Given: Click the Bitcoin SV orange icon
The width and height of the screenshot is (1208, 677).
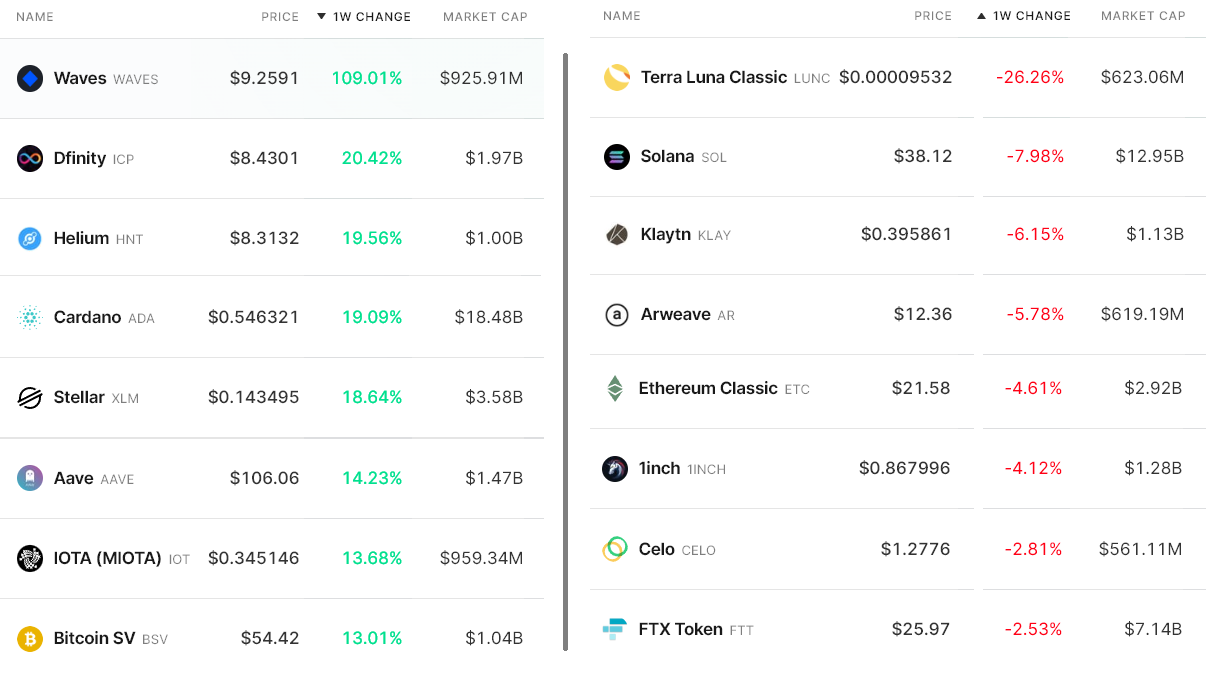Looking at the screenshot, I should [30, 638].
